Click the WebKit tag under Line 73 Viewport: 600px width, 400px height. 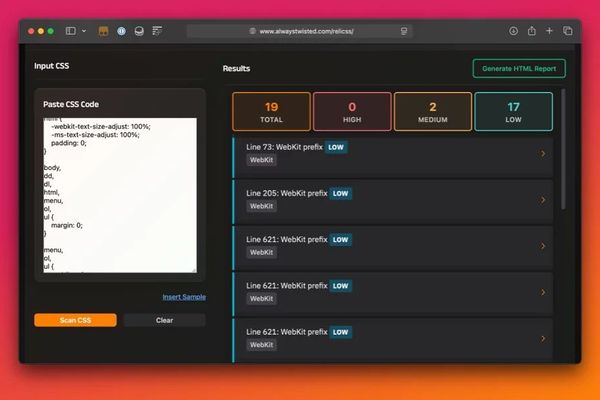pos(261,160)
